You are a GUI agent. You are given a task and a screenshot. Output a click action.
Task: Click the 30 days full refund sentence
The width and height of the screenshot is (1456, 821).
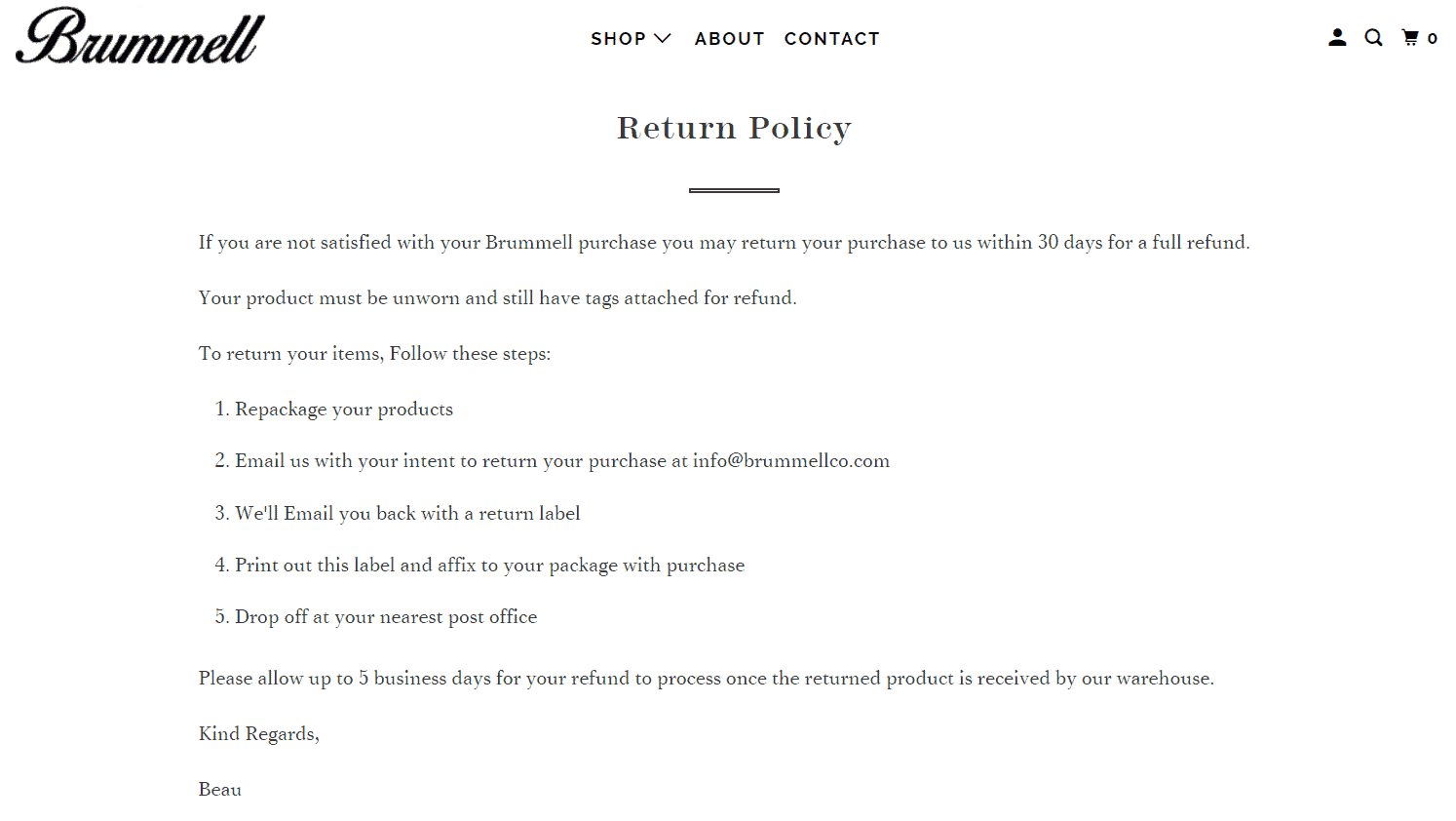point(723,243)
